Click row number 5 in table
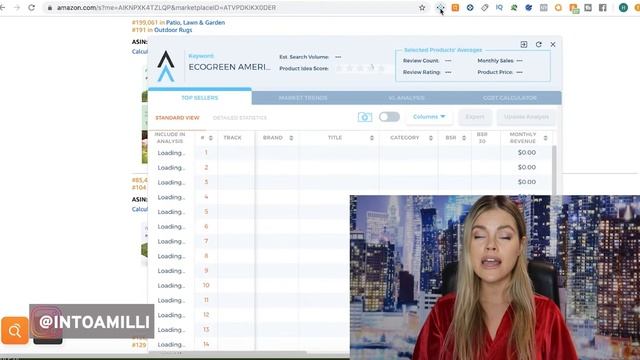Viewport: 640px width, 360px height. click(206, 211)
